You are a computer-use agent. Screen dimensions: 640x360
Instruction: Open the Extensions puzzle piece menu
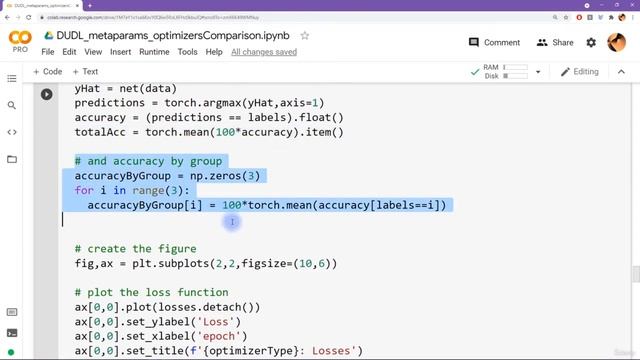click(x=611, y=18)
